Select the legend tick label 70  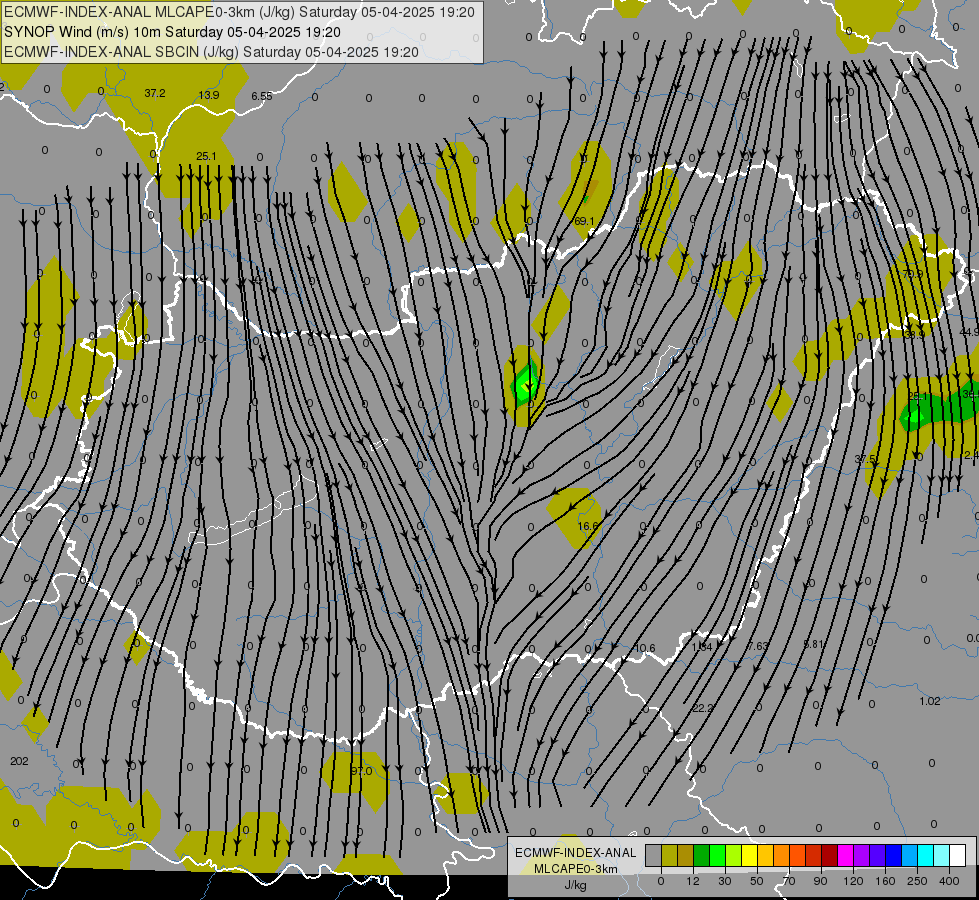coord(789,881)
